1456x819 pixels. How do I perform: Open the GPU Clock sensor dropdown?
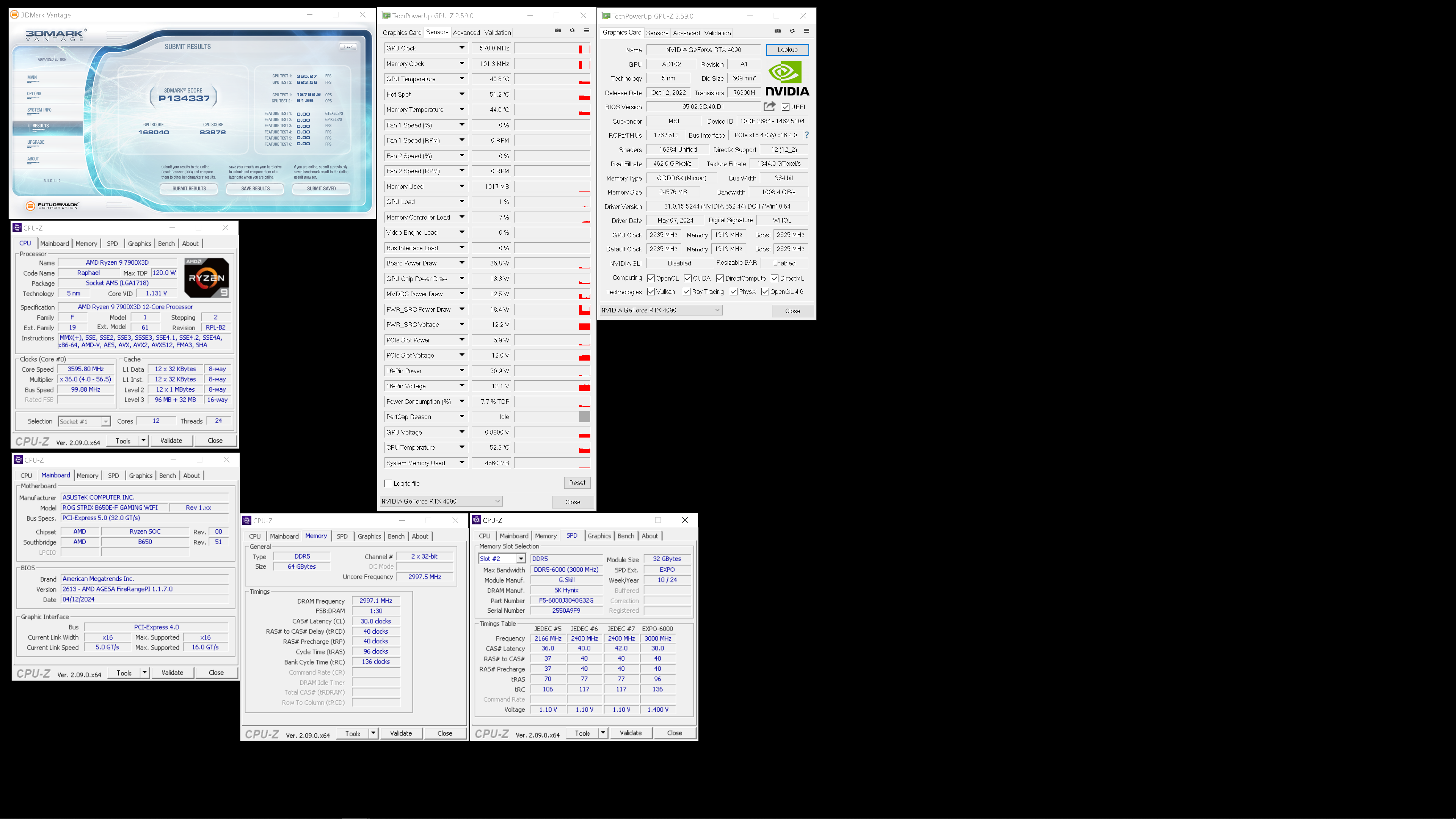pos(462,48)
